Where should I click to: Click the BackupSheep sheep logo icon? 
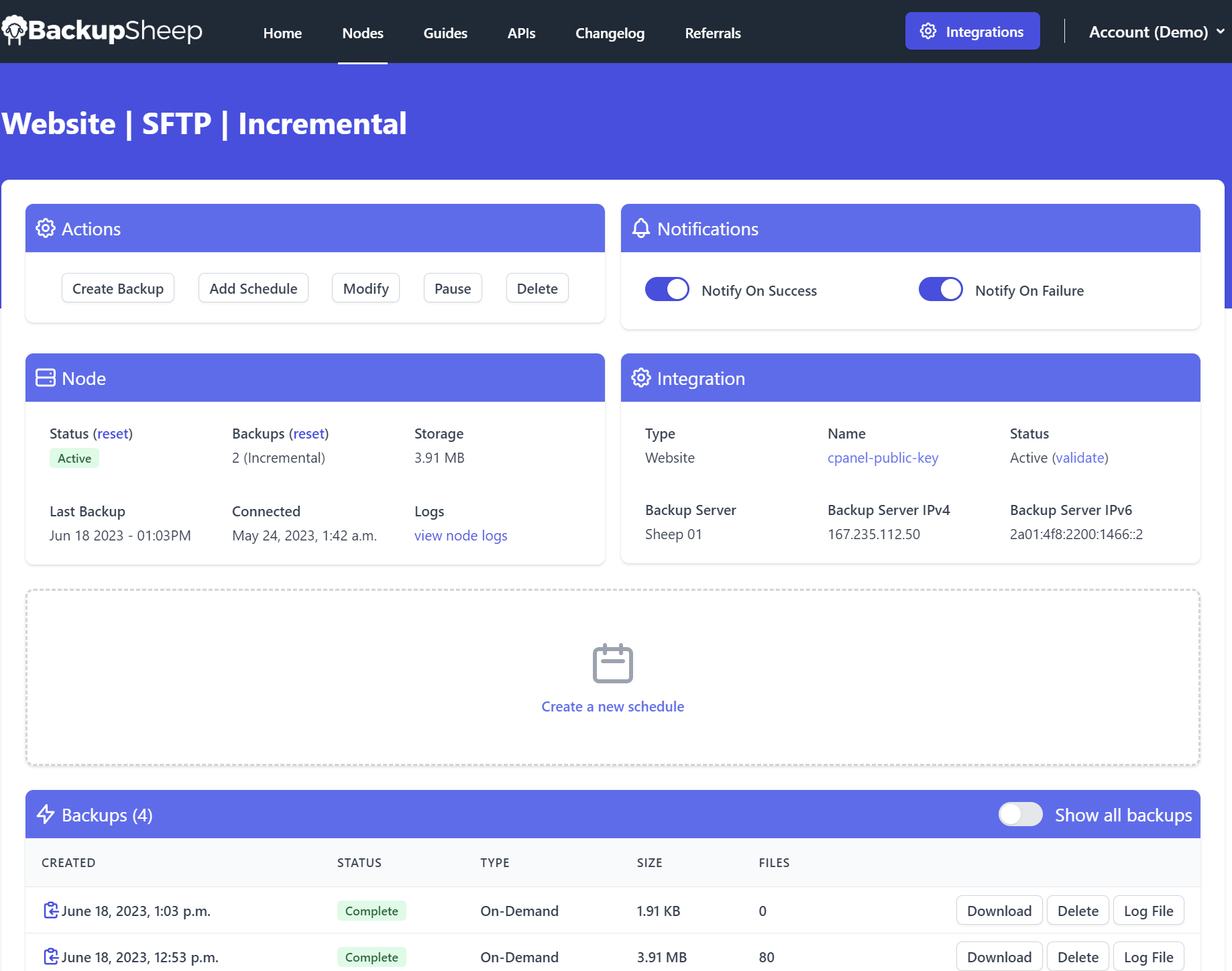(x=14, y=30)
